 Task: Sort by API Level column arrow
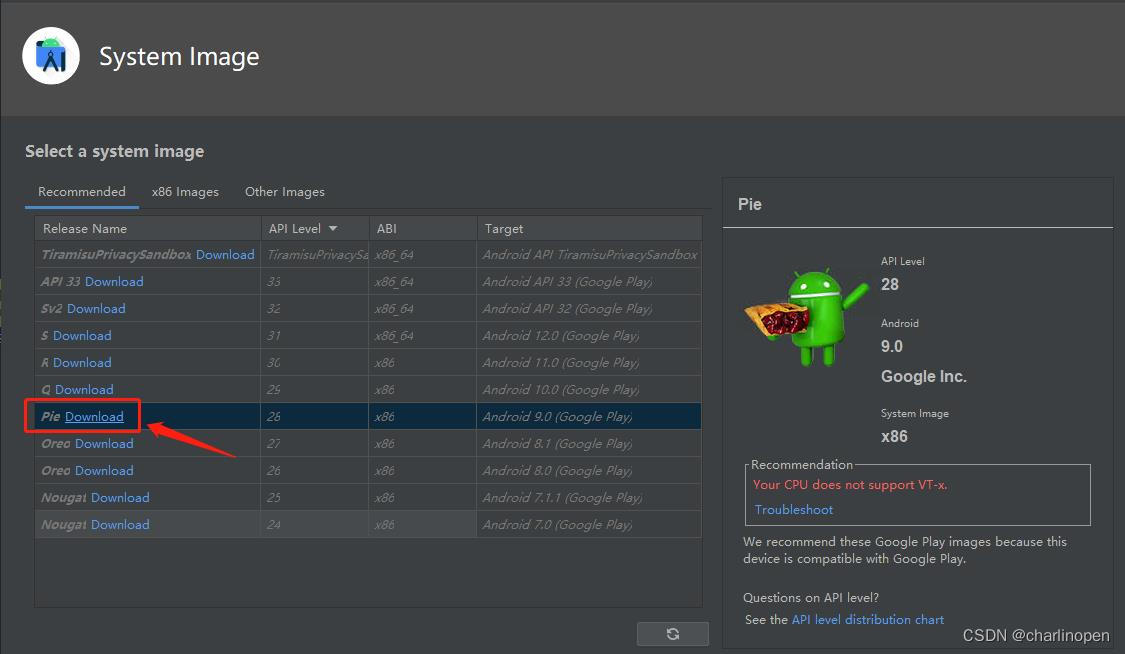point(333,229)
